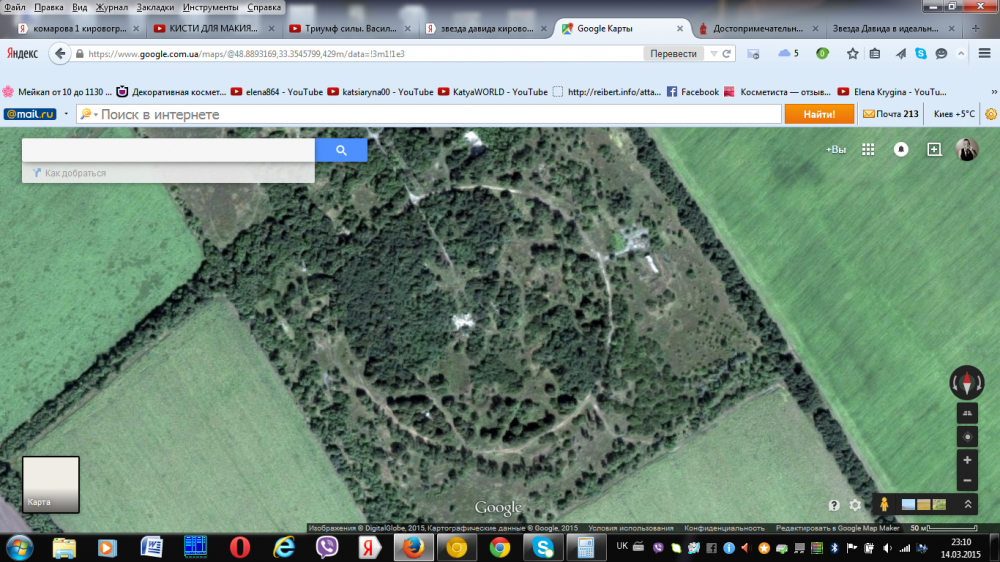The width and height of the screenshot is (1000, 562).
Task: Select the first imagery thumbnail in the strip
Action: (x=908, y=505)
